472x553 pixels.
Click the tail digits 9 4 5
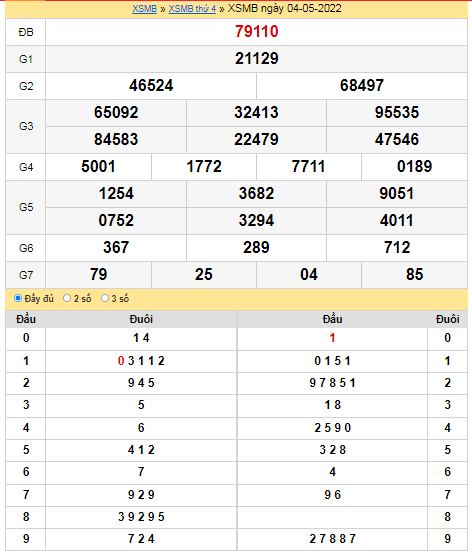point(141,383)
